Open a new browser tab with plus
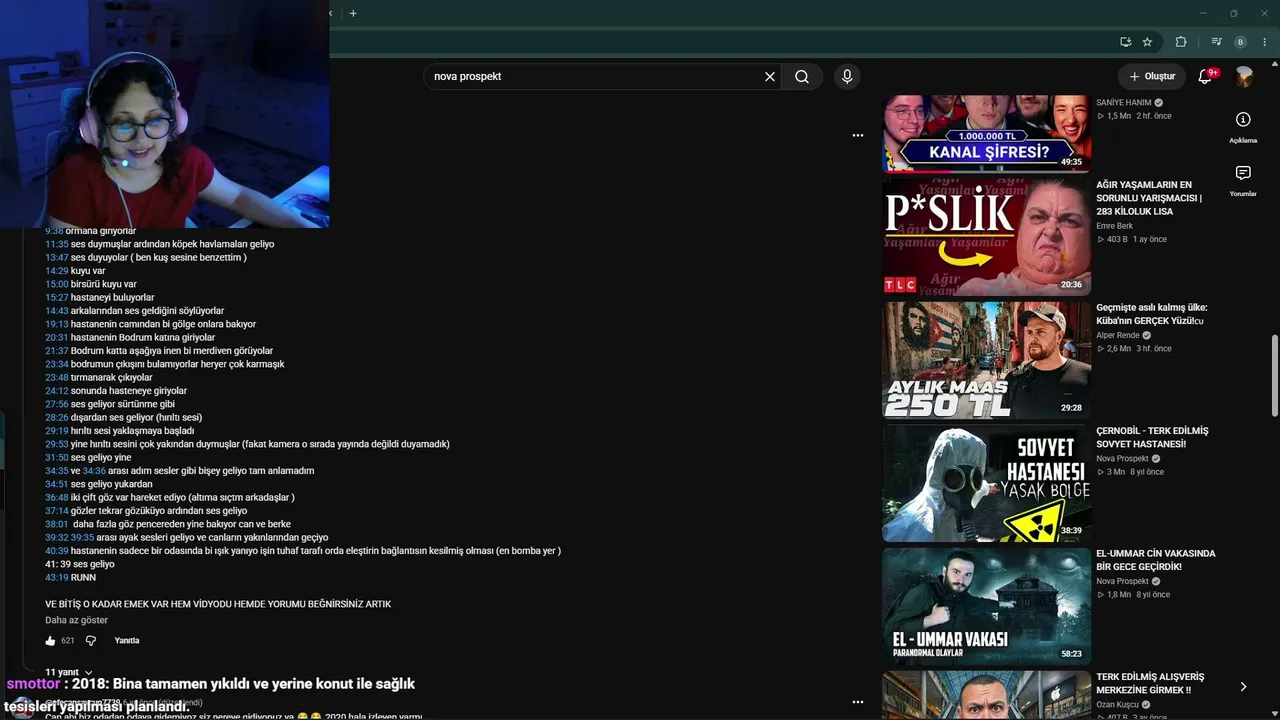The width and height of the screenshot is (1280, 720). click(353, 13)
